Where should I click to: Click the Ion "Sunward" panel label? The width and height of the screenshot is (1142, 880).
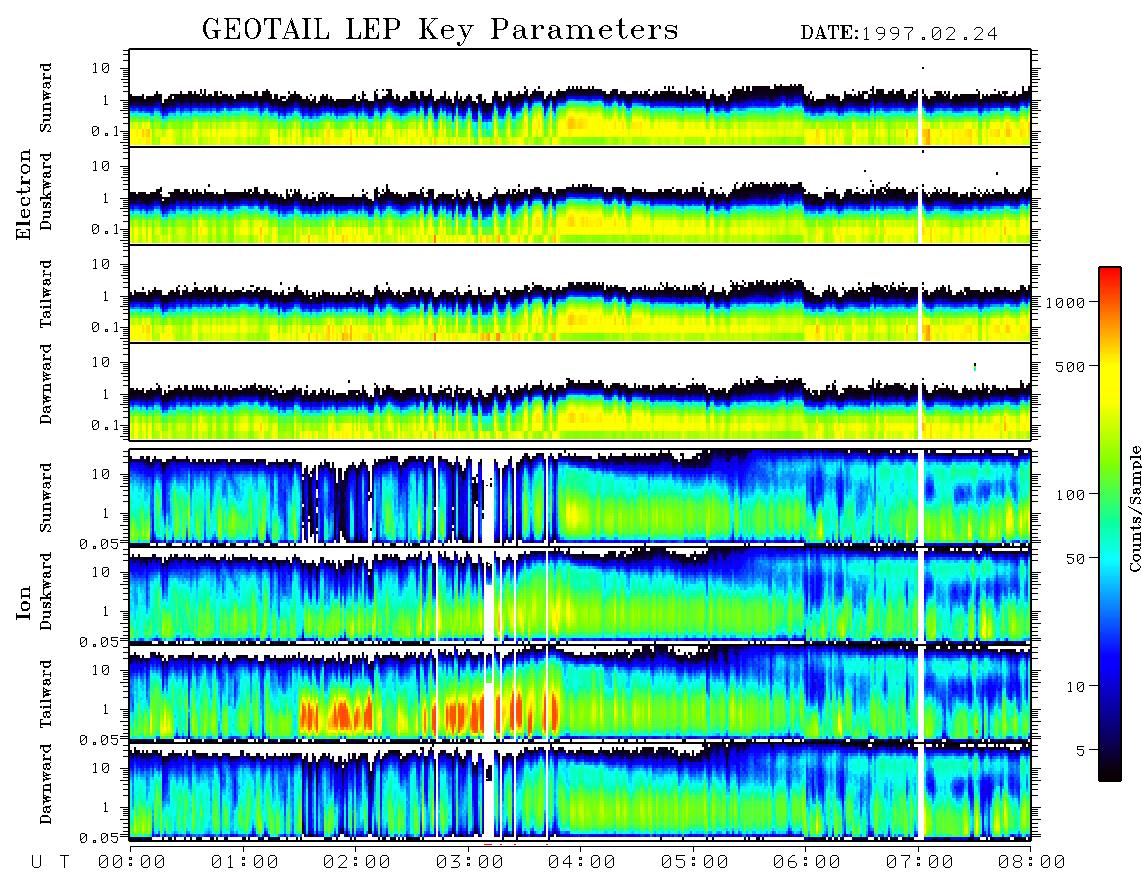pyautogui.click(x=46, y=497)
